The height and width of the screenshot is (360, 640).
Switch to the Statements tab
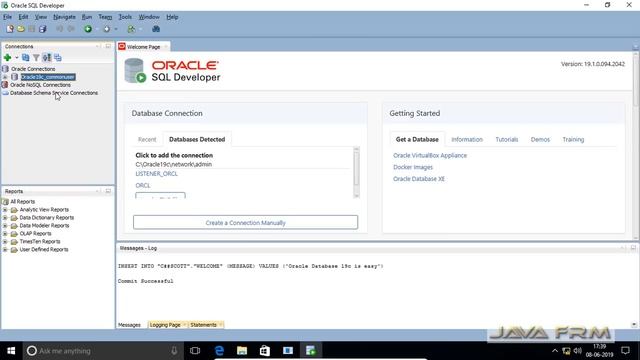pyautogui.click(x=203, y=325)
